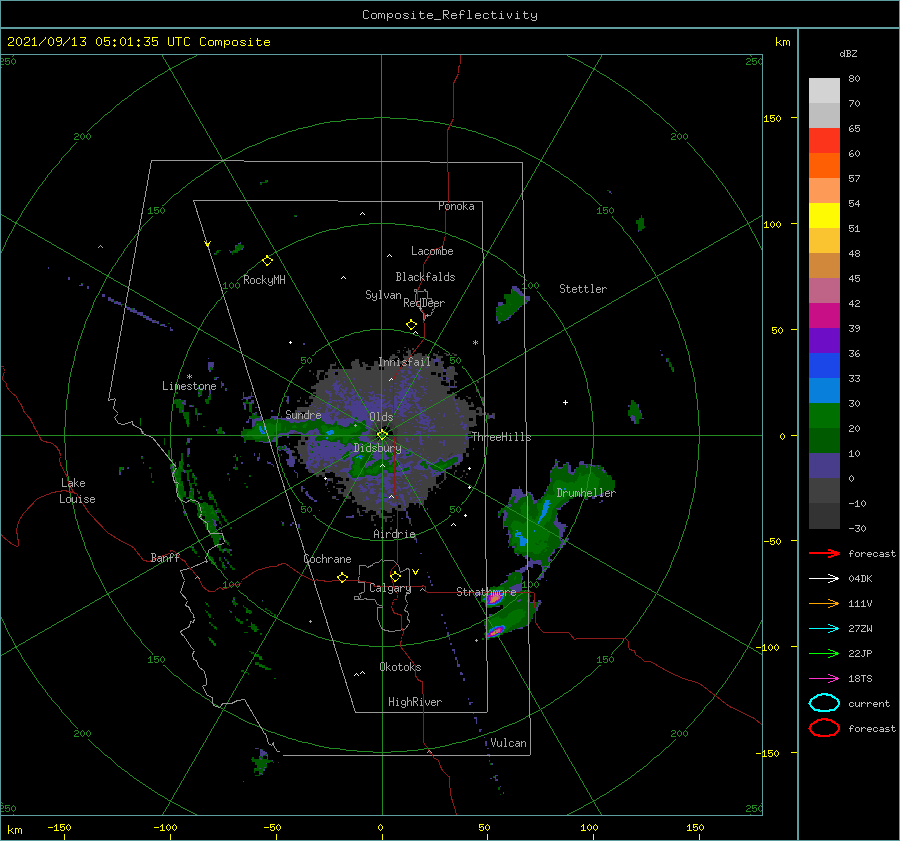Click the ThreeHills label
900x841 pixels.
pyautogui.click(x=502, y=437)
